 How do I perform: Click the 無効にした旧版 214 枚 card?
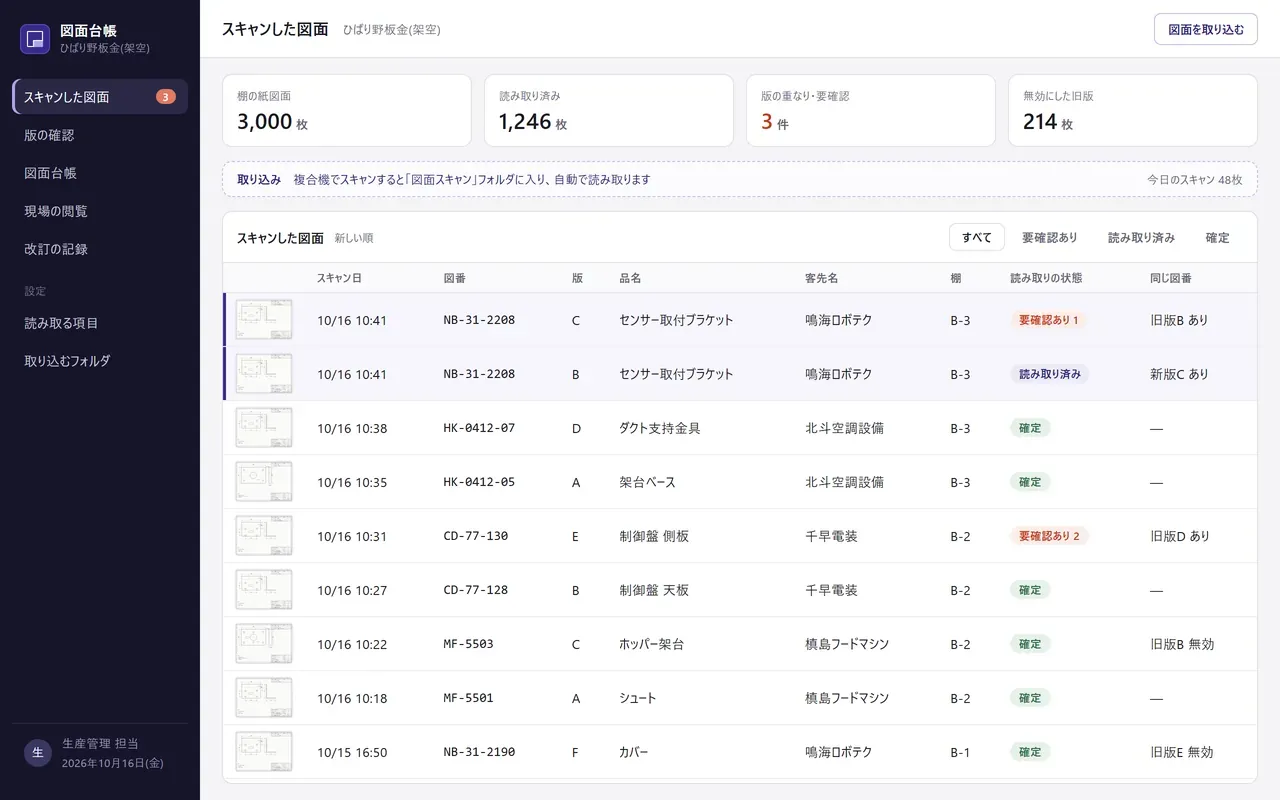tap(1133, 111)
